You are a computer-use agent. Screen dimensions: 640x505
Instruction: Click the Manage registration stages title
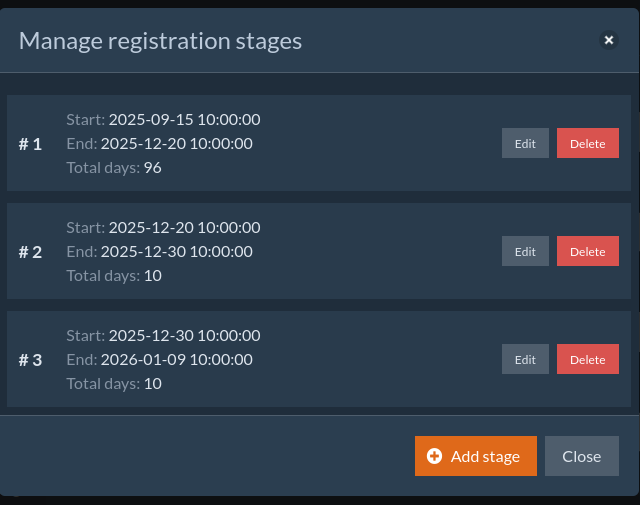(x=160, y=41)
